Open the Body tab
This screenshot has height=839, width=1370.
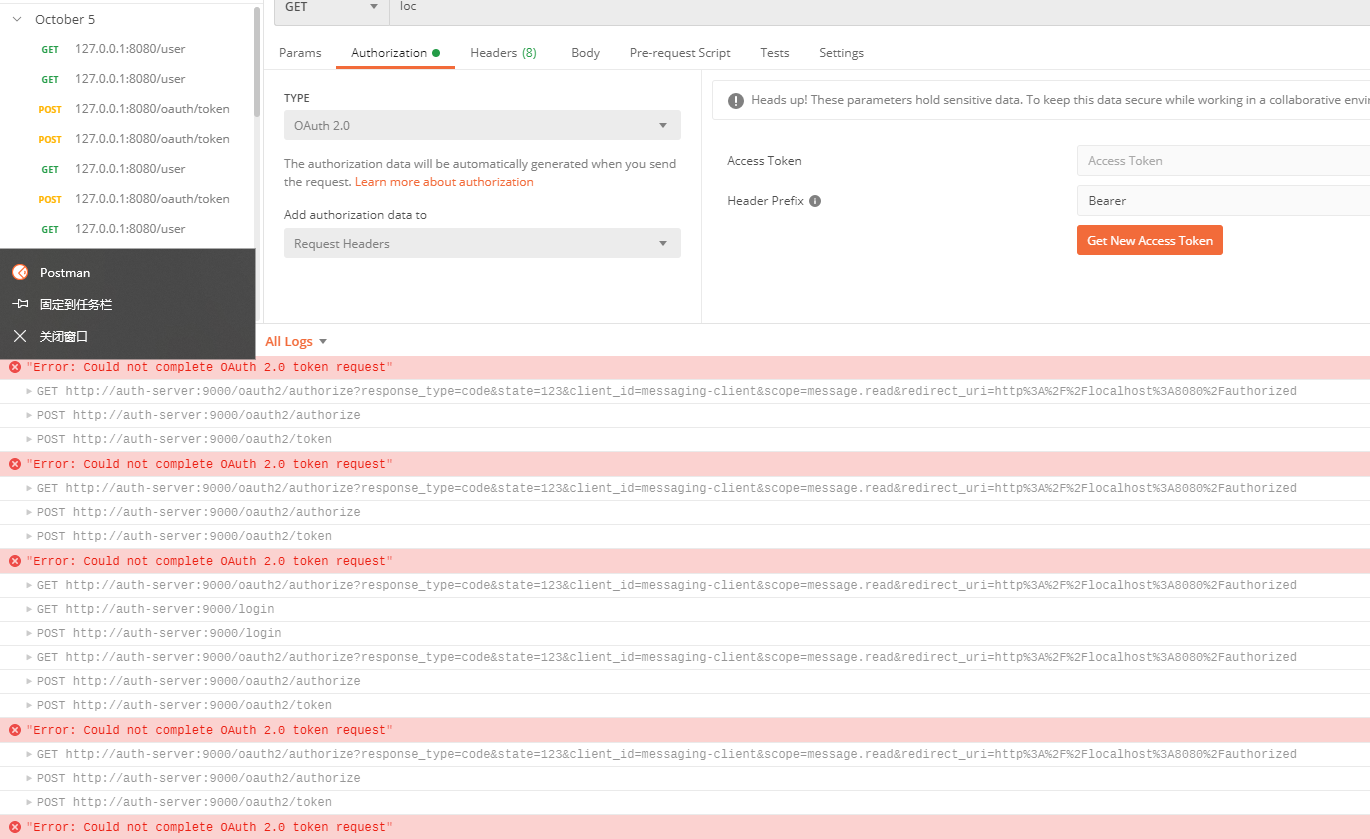pos(585,52)
